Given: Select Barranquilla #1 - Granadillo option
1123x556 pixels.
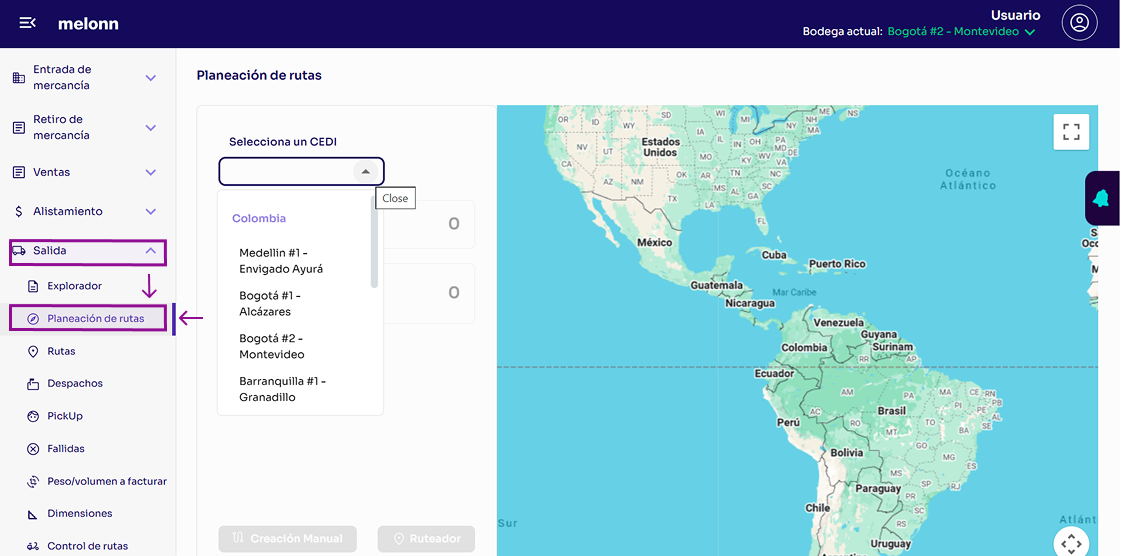Looking at the screenshot, I should coord(282,390).
